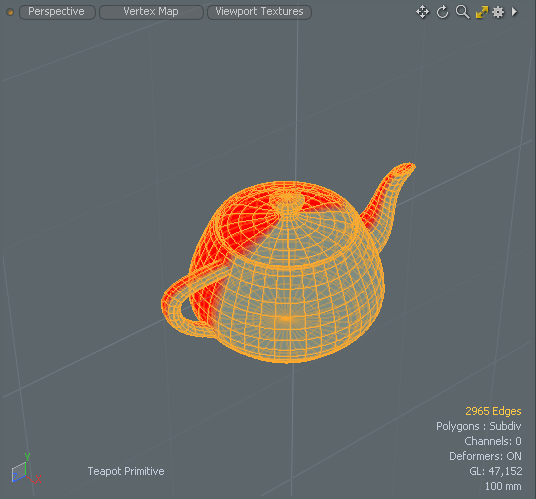Open the Perspective view type dropdown
This screenshot has width=536, height=499.
pos(57,12)
